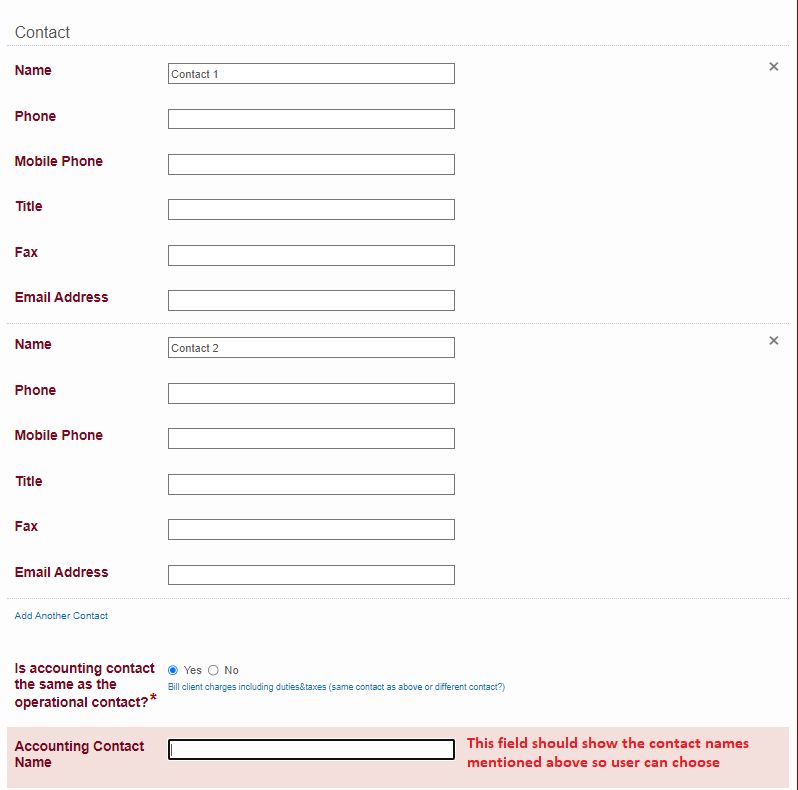Screen dimensions: 798x790
Task: Remove Contact 2 with its X icon
Action: pyautogui.click(x=773, y=341)
